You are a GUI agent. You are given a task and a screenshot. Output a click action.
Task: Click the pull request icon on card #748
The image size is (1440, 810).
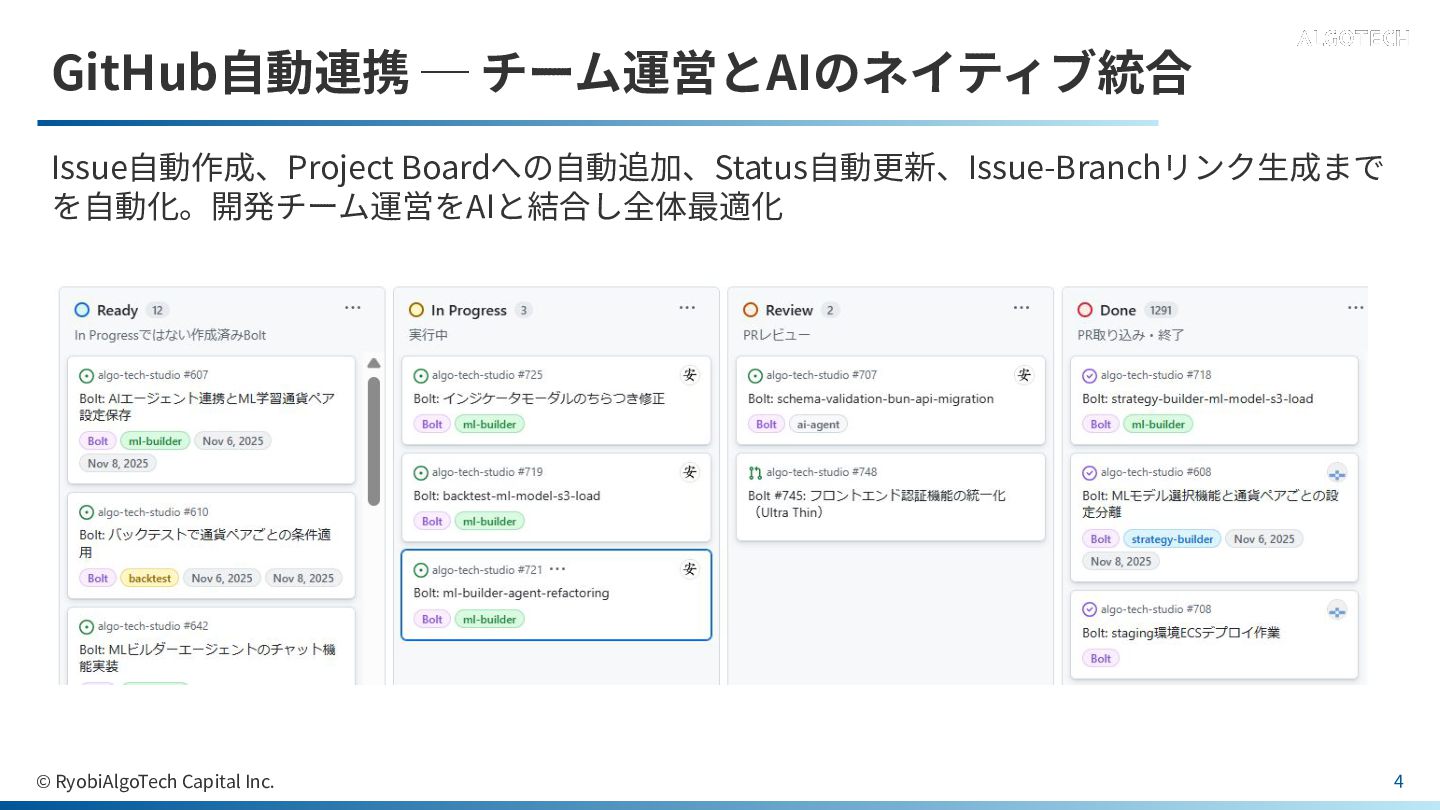(755, 473)
